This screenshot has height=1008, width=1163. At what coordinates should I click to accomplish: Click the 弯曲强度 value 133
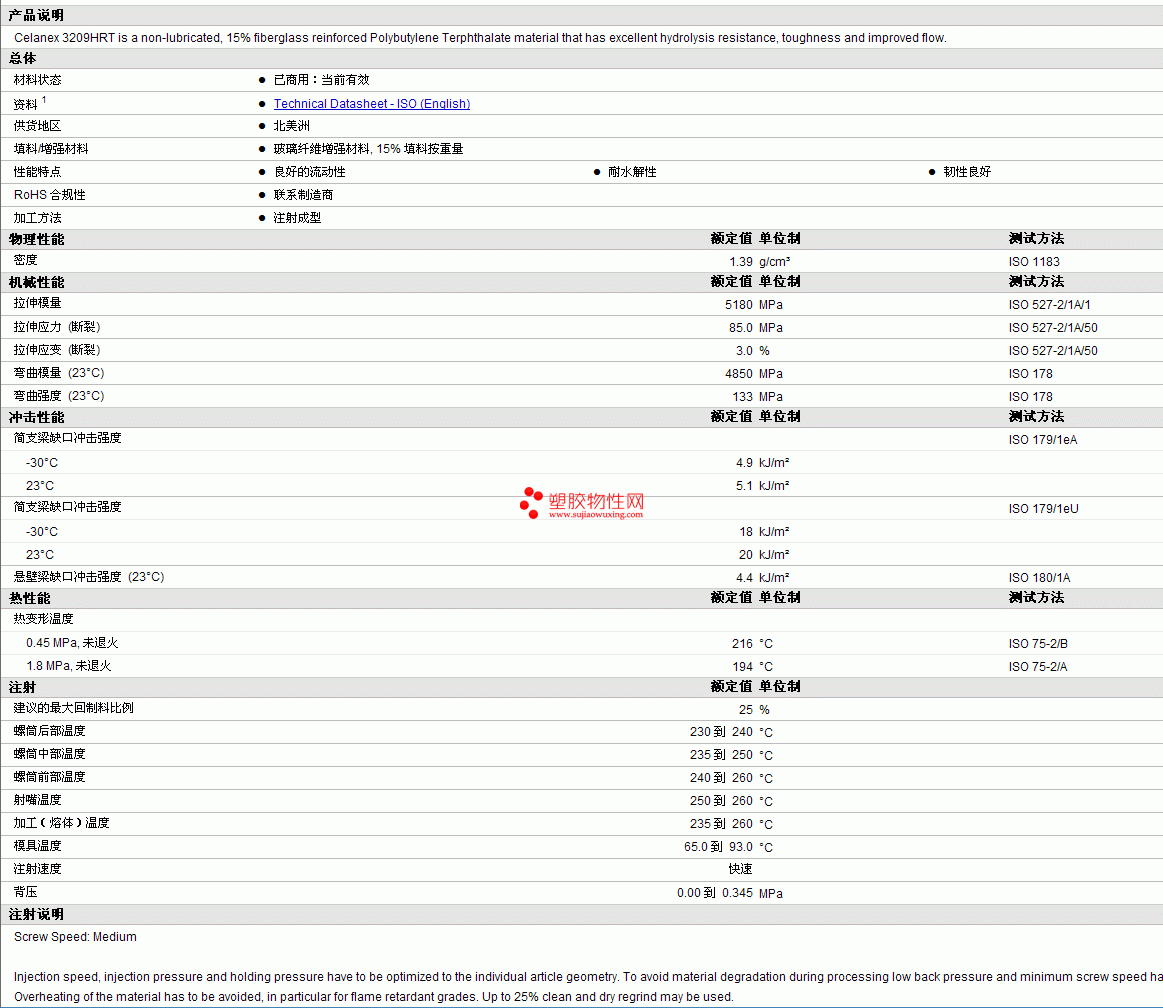(x=742, y=397)
